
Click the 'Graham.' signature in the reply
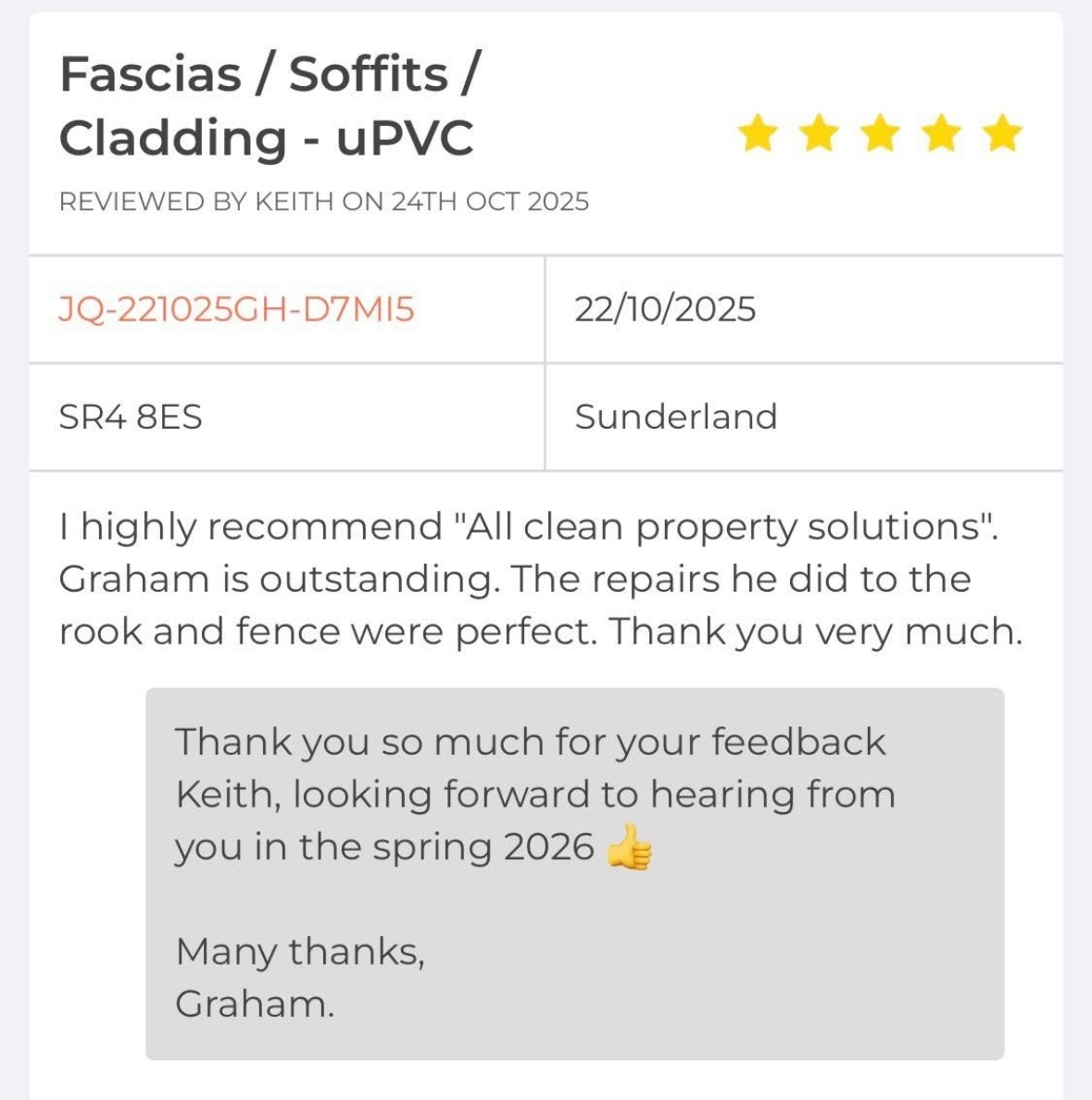point(255,1004)
